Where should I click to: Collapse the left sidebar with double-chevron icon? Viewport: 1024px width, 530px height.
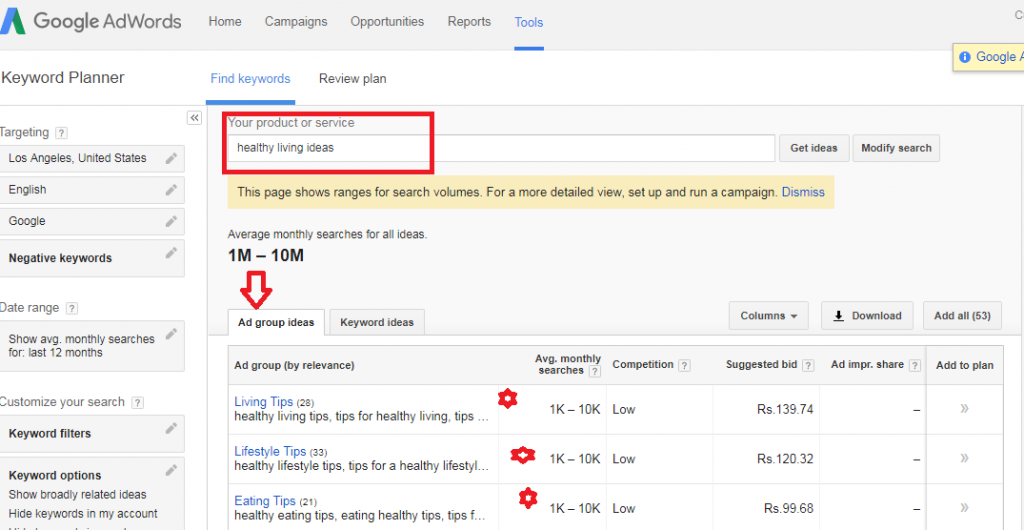(194, 117)
